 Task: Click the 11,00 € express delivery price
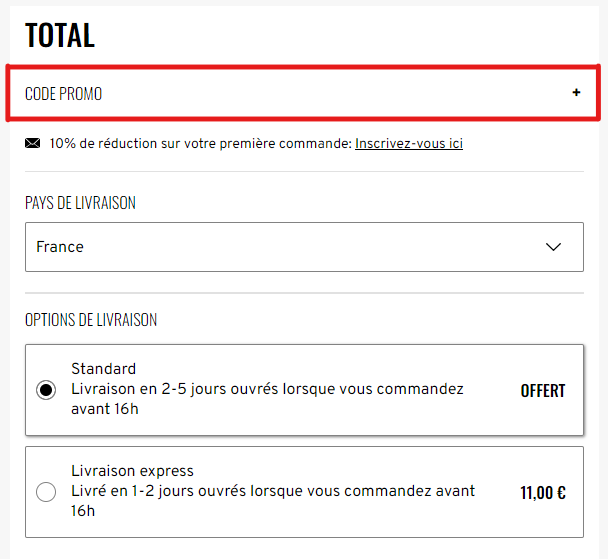tap(543, 493)
